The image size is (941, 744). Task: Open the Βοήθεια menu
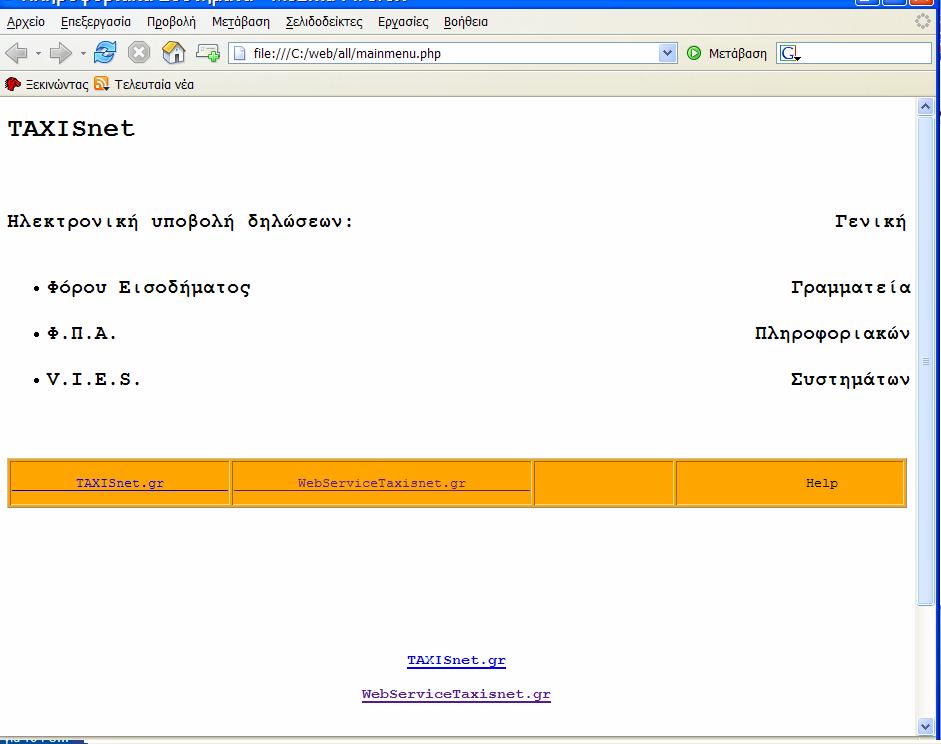[466, 22]
